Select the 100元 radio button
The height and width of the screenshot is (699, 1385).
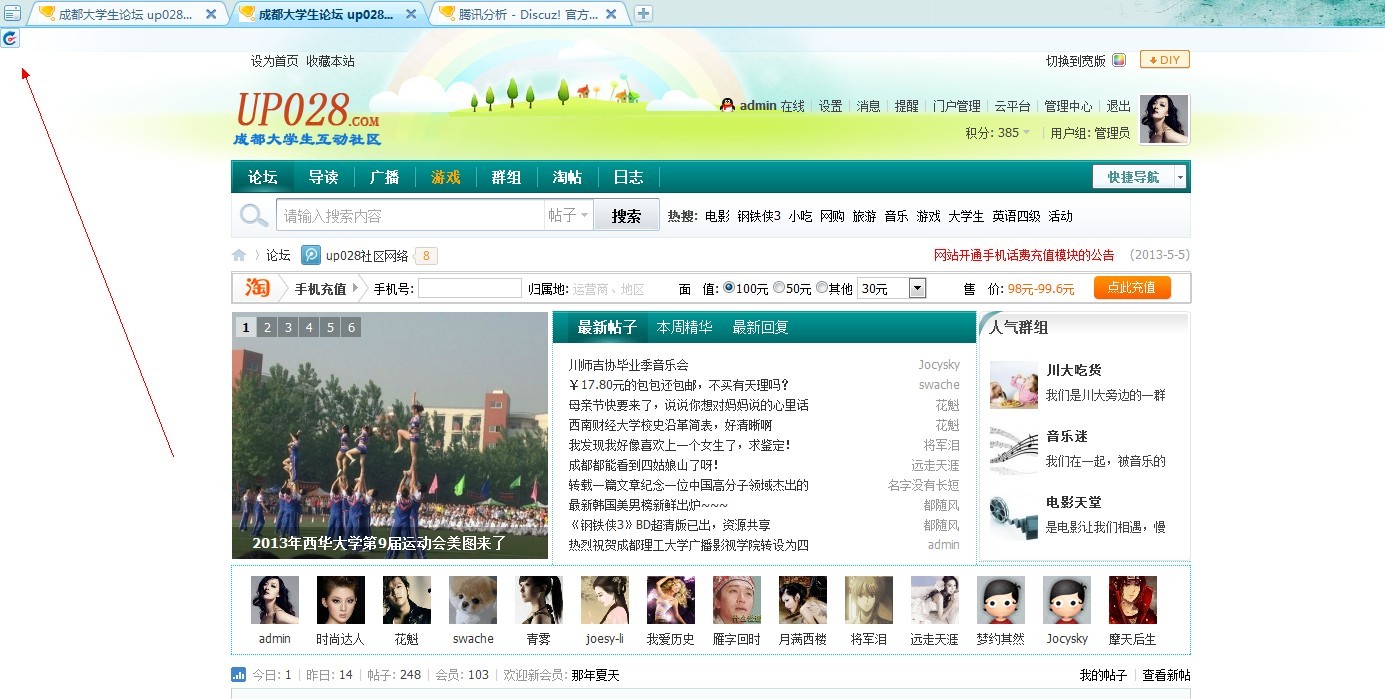(x=729, y=288)
